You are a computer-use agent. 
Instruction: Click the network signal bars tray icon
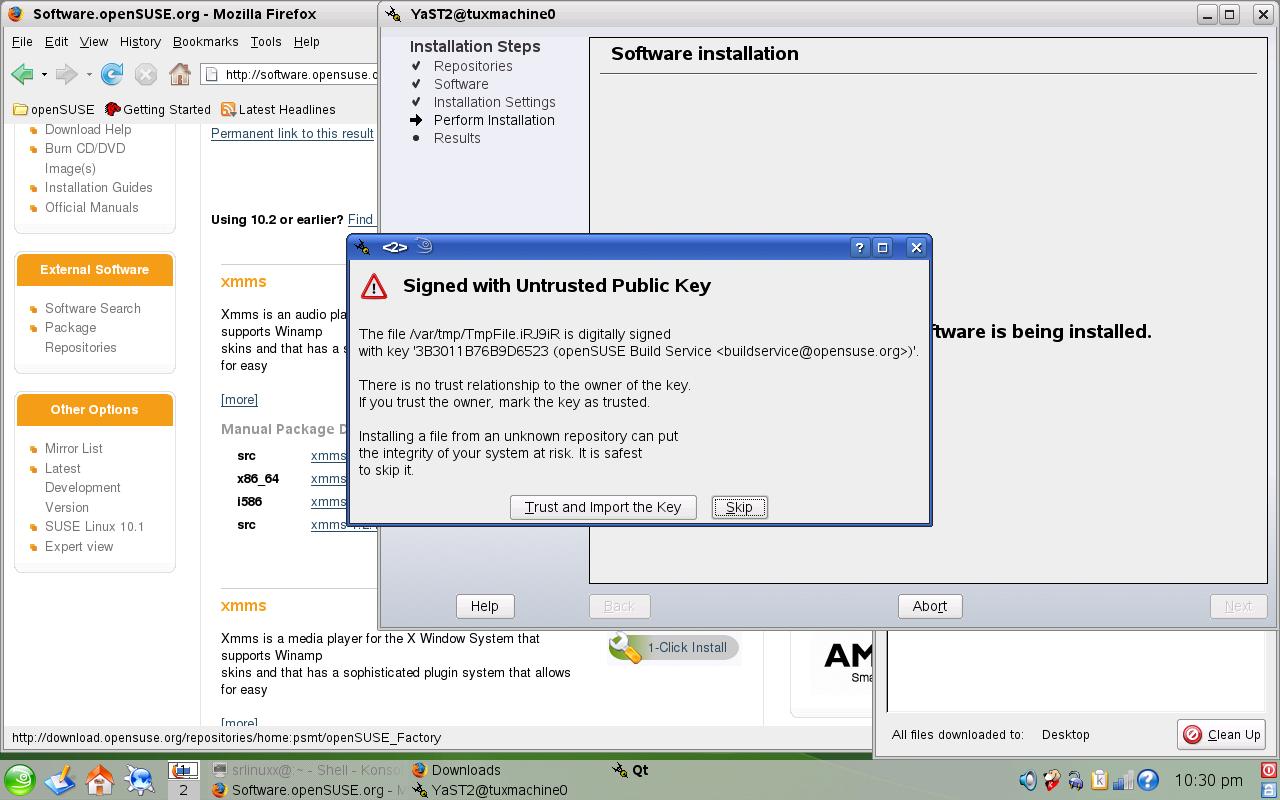point(1123,780)
